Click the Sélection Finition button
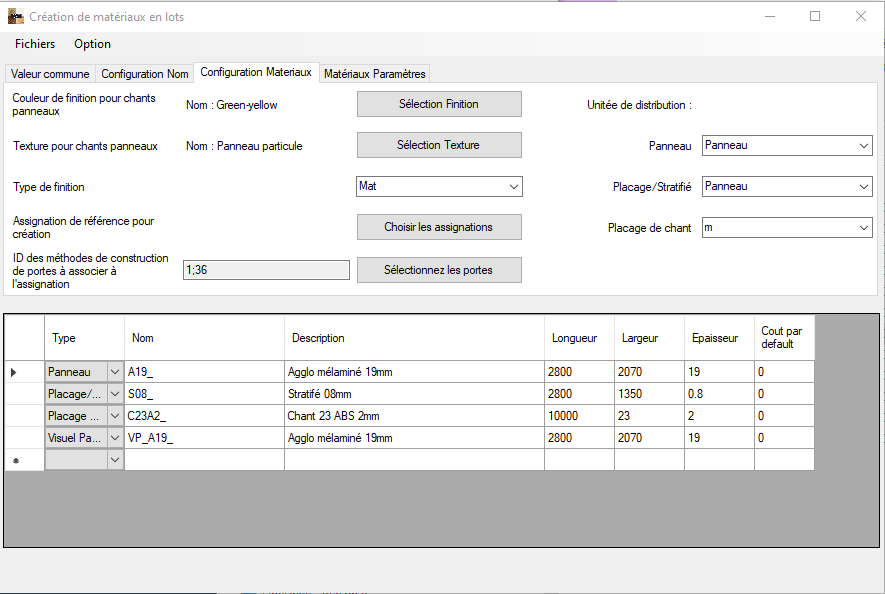Viewport: 885px width, 594px height. click(x=439, y=104)
